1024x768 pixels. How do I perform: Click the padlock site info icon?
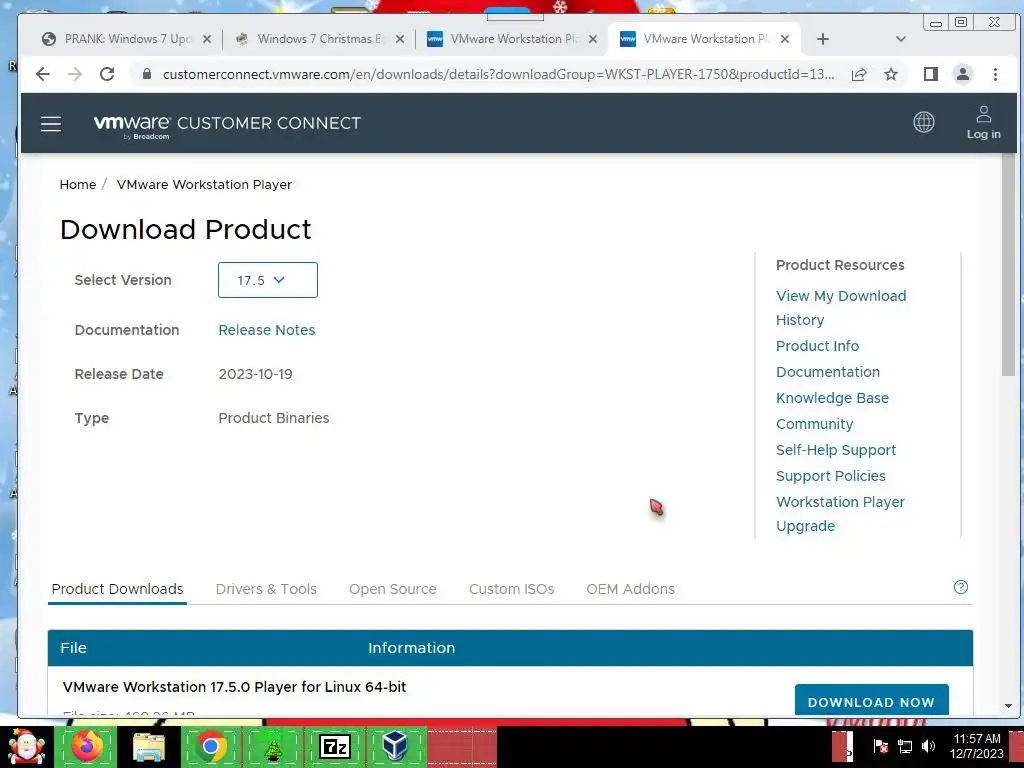point(147,74)
